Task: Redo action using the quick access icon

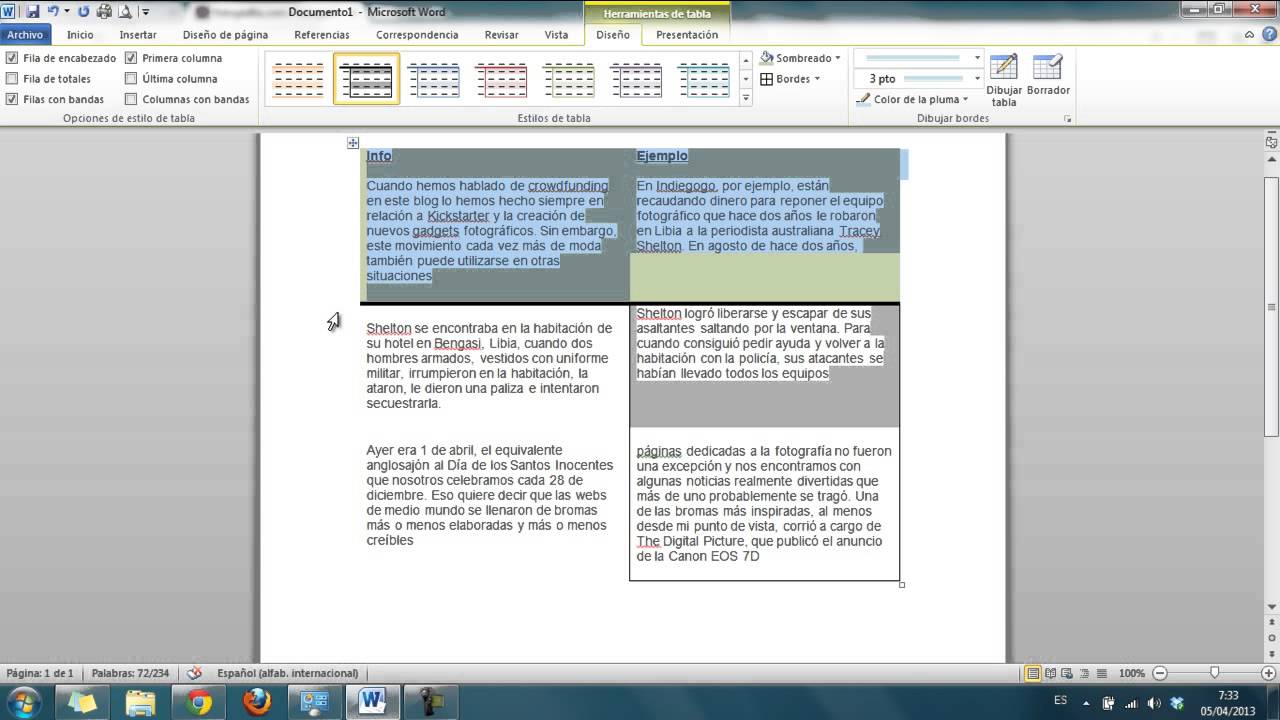Action: (83, 12)
